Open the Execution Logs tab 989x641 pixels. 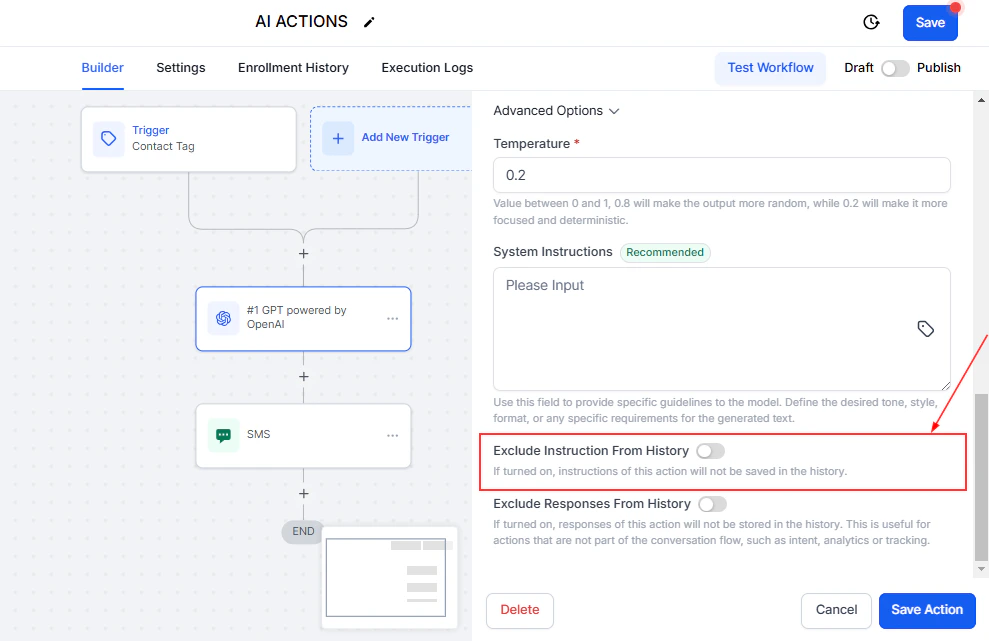point(427,68)
